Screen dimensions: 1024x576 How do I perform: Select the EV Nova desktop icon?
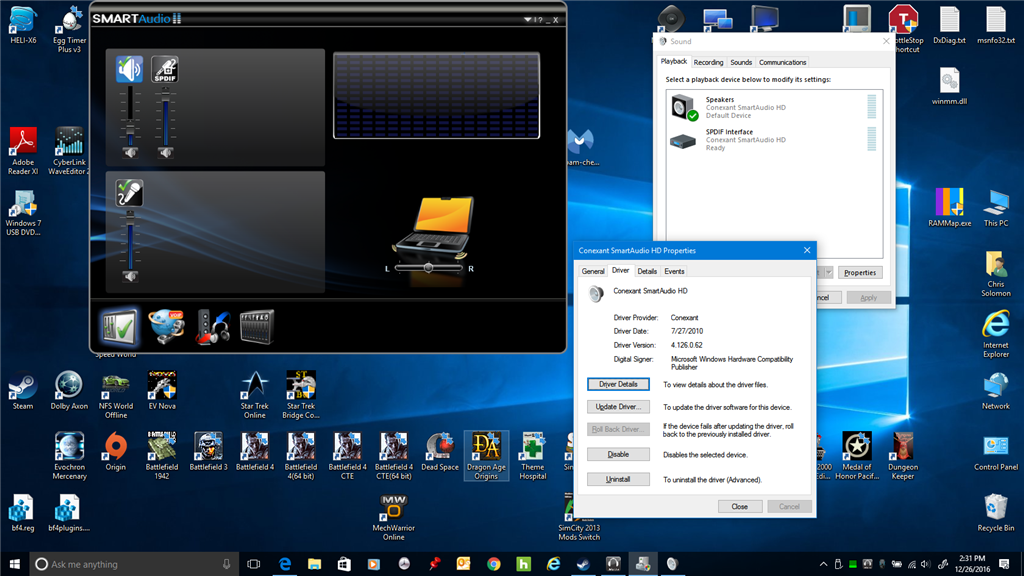pyautogui.click(x=162, y=390)
